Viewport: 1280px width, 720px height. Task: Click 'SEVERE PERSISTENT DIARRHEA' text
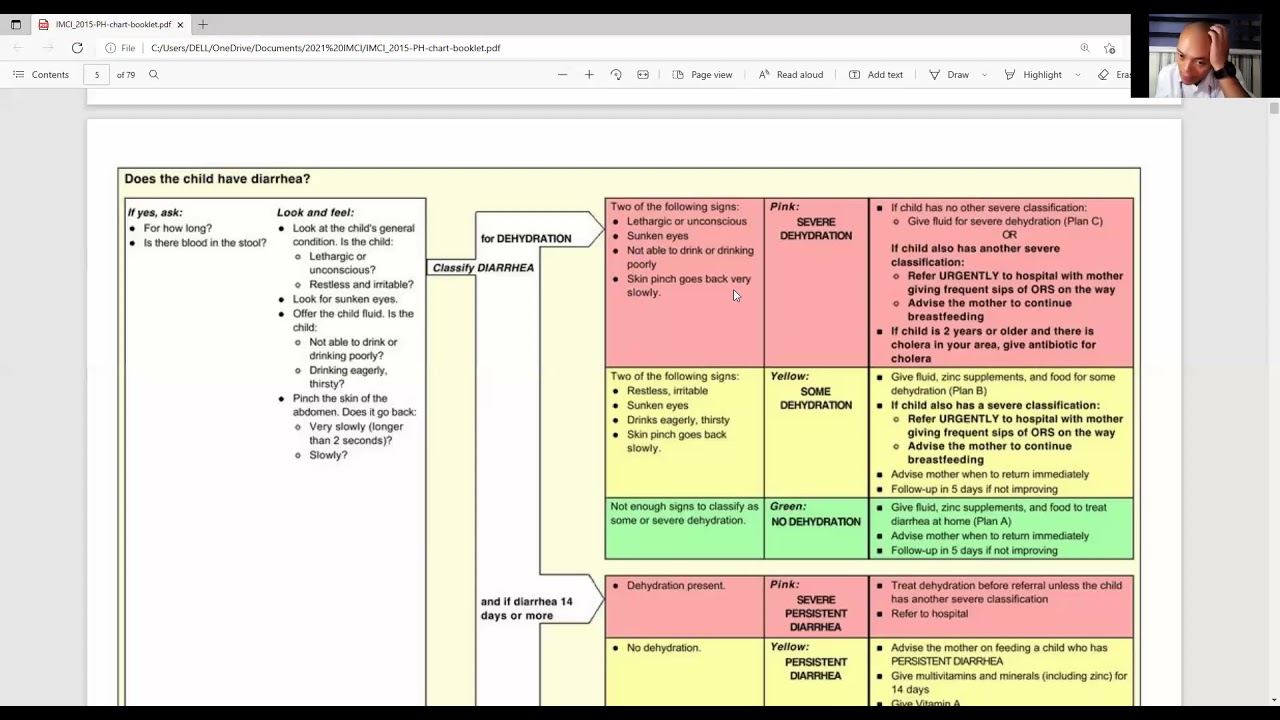point(816,614)
